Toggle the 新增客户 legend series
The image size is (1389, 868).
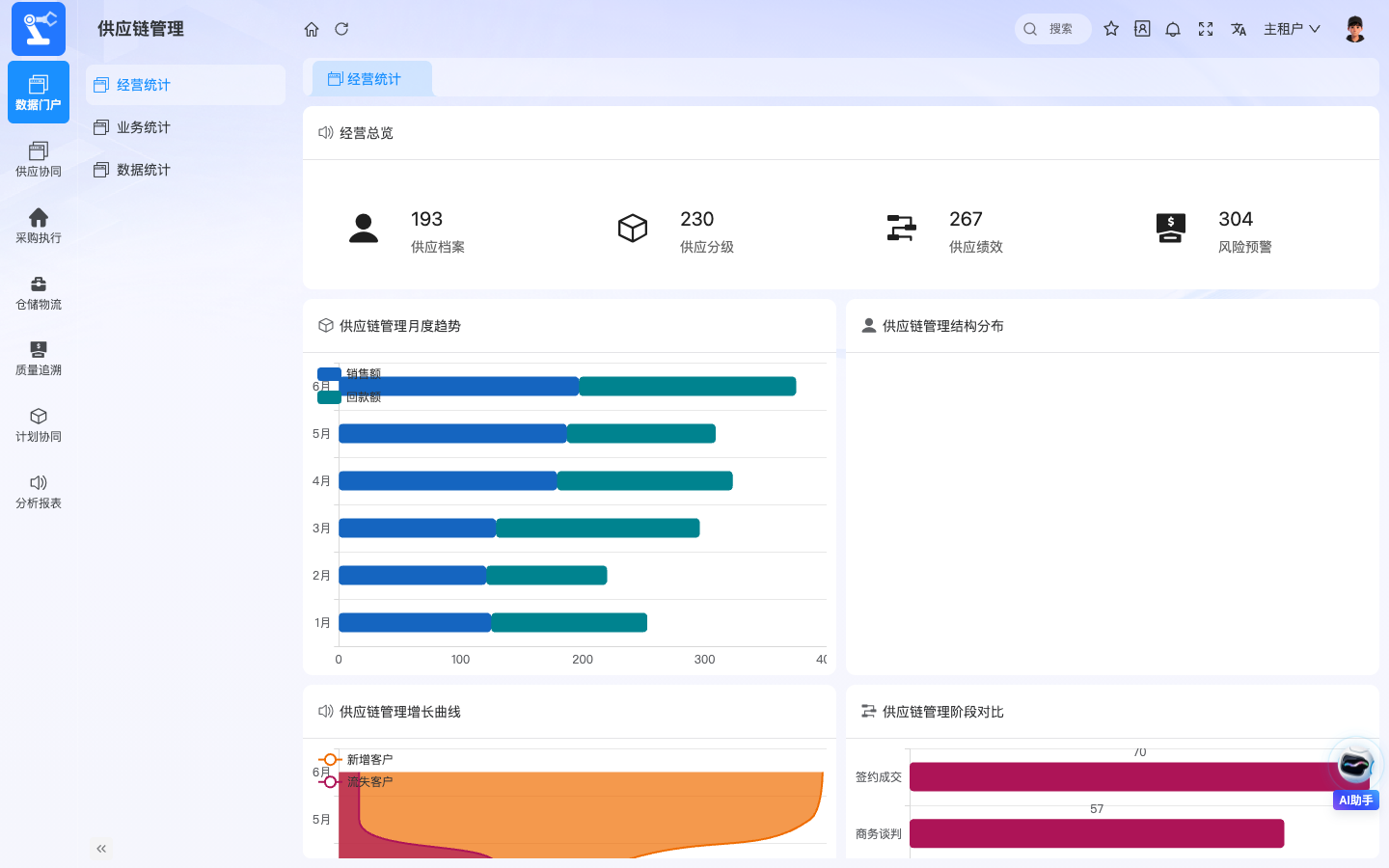point(355,760)
